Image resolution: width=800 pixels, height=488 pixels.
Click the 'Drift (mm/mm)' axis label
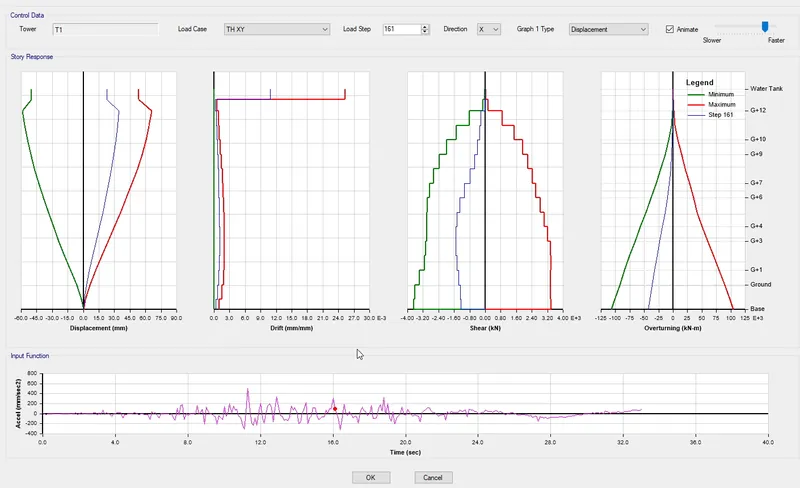[291, 328]
